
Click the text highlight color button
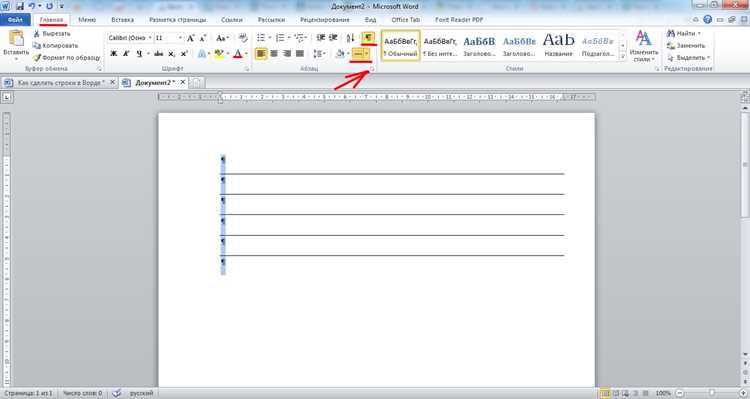[219, 54]
